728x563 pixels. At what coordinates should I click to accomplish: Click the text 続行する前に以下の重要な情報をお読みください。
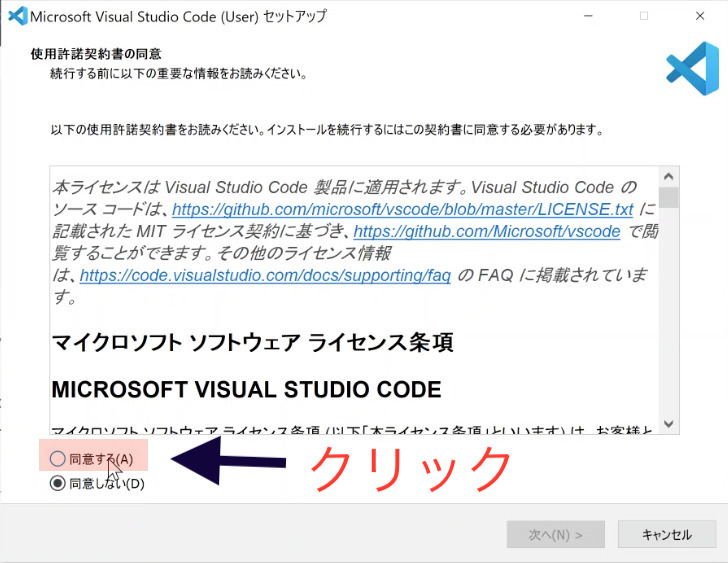[179, 74]
